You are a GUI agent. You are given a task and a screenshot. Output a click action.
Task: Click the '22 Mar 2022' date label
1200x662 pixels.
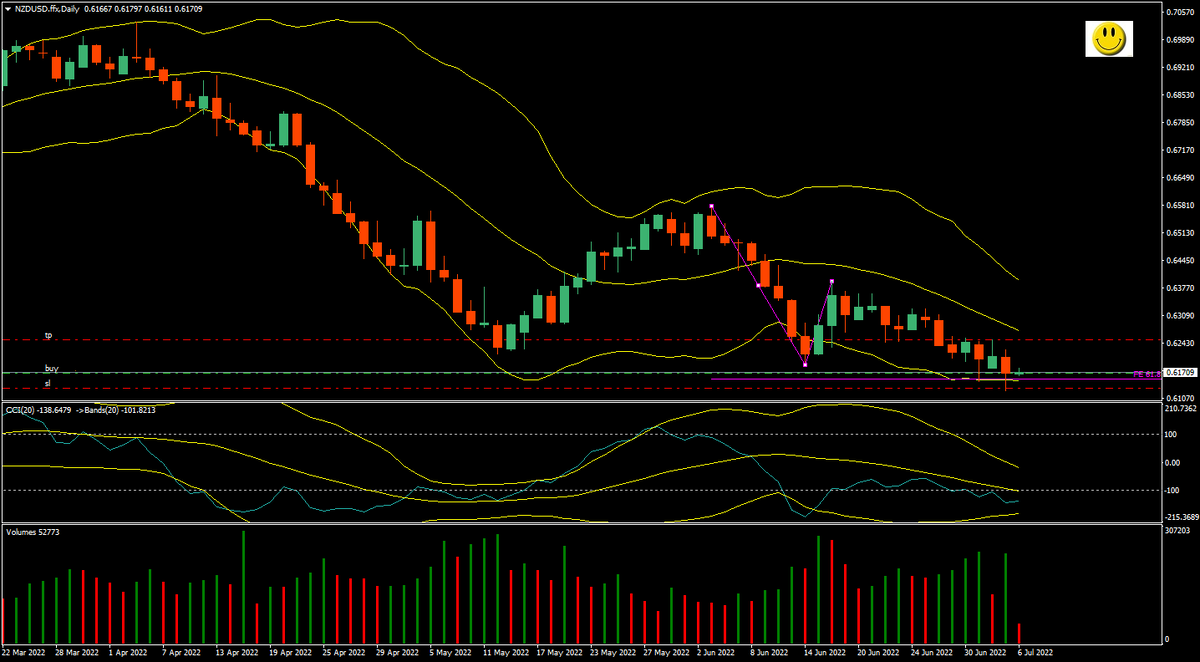(x=22, y=651)
